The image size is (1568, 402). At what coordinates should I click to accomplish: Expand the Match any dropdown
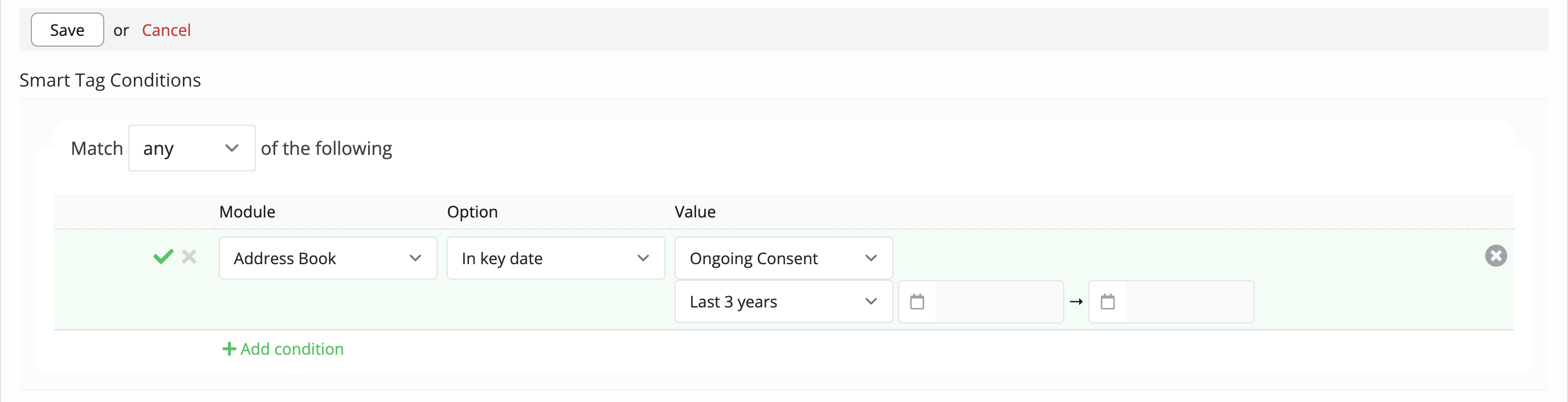pos(192,149)
